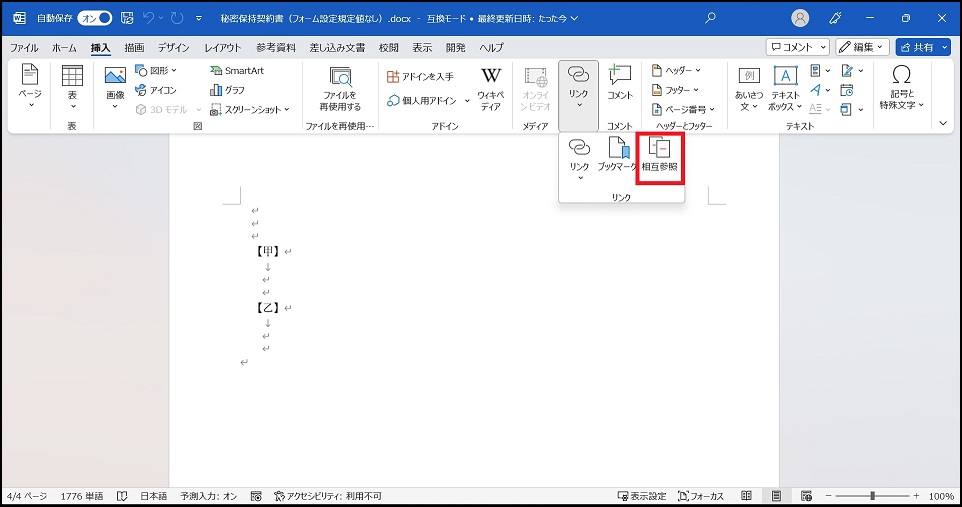Click Focus (フォーカス) mode button
Viewport: 962px width, 507px height.
[701, 496]
